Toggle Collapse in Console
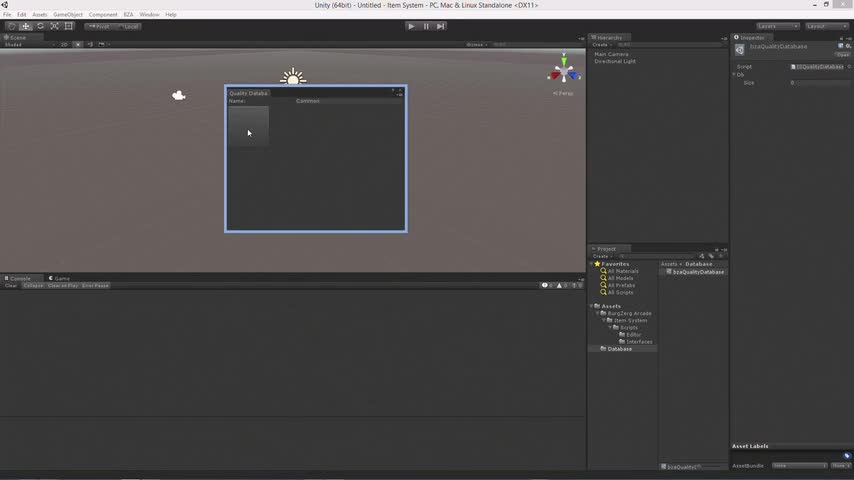The image size is (854, 480). click(x=33, y=285)
